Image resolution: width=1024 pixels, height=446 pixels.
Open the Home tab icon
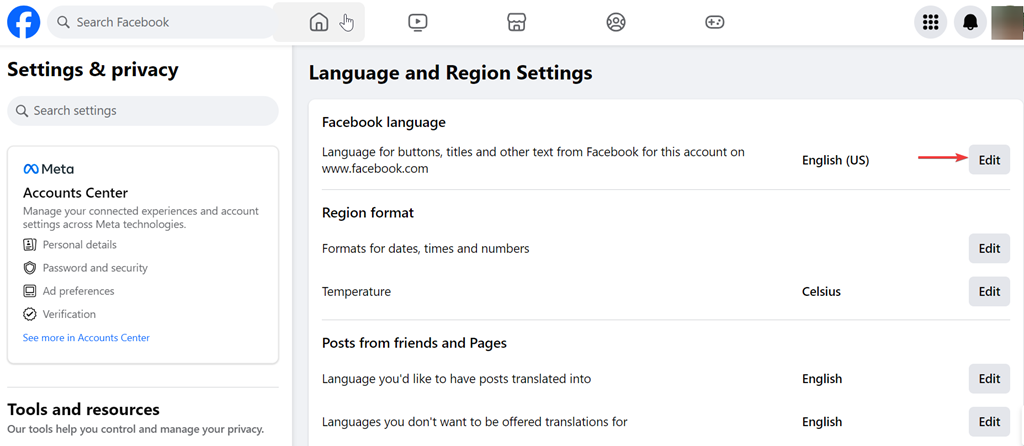point(319,22)
